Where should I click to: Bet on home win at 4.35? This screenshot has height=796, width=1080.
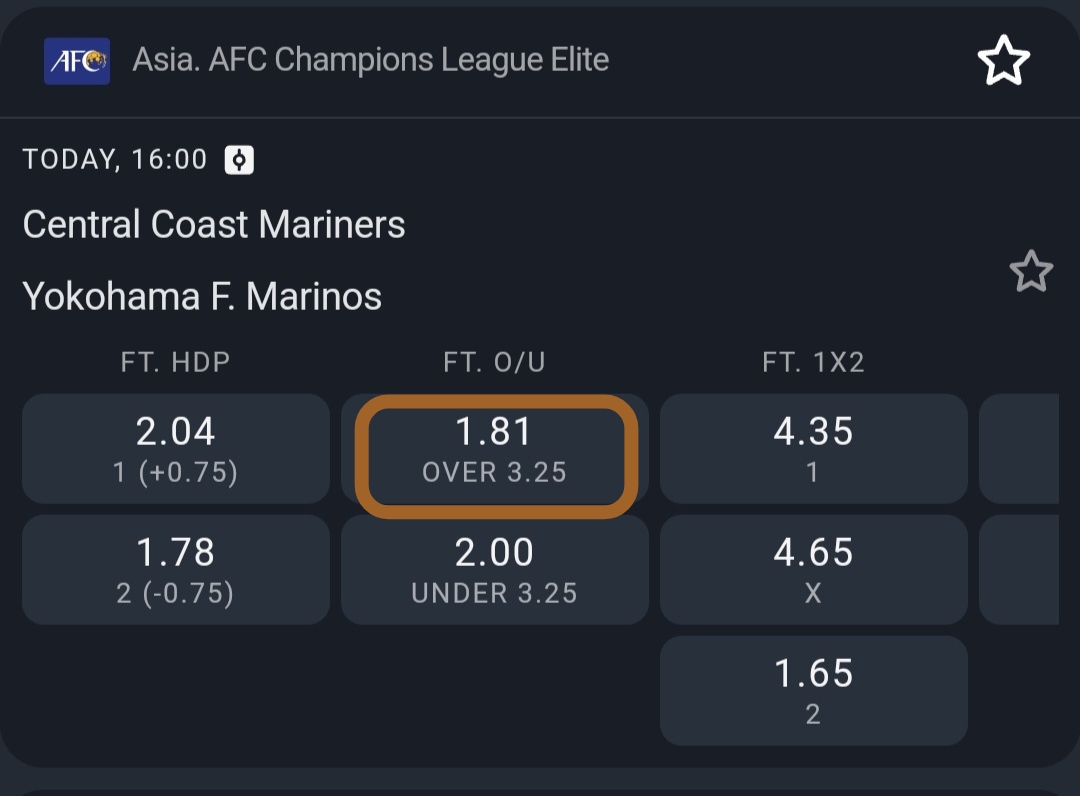[813, 448]
